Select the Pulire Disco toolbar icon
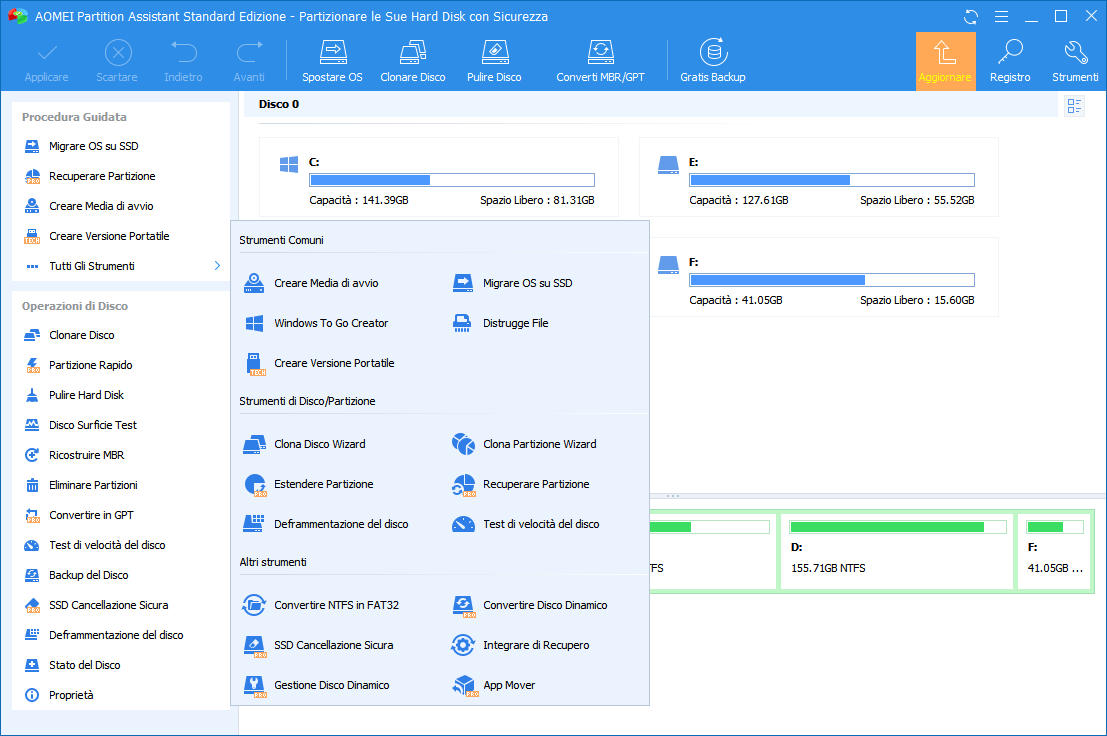Viewport: 1107px width, 736px height. pos(494,53)
